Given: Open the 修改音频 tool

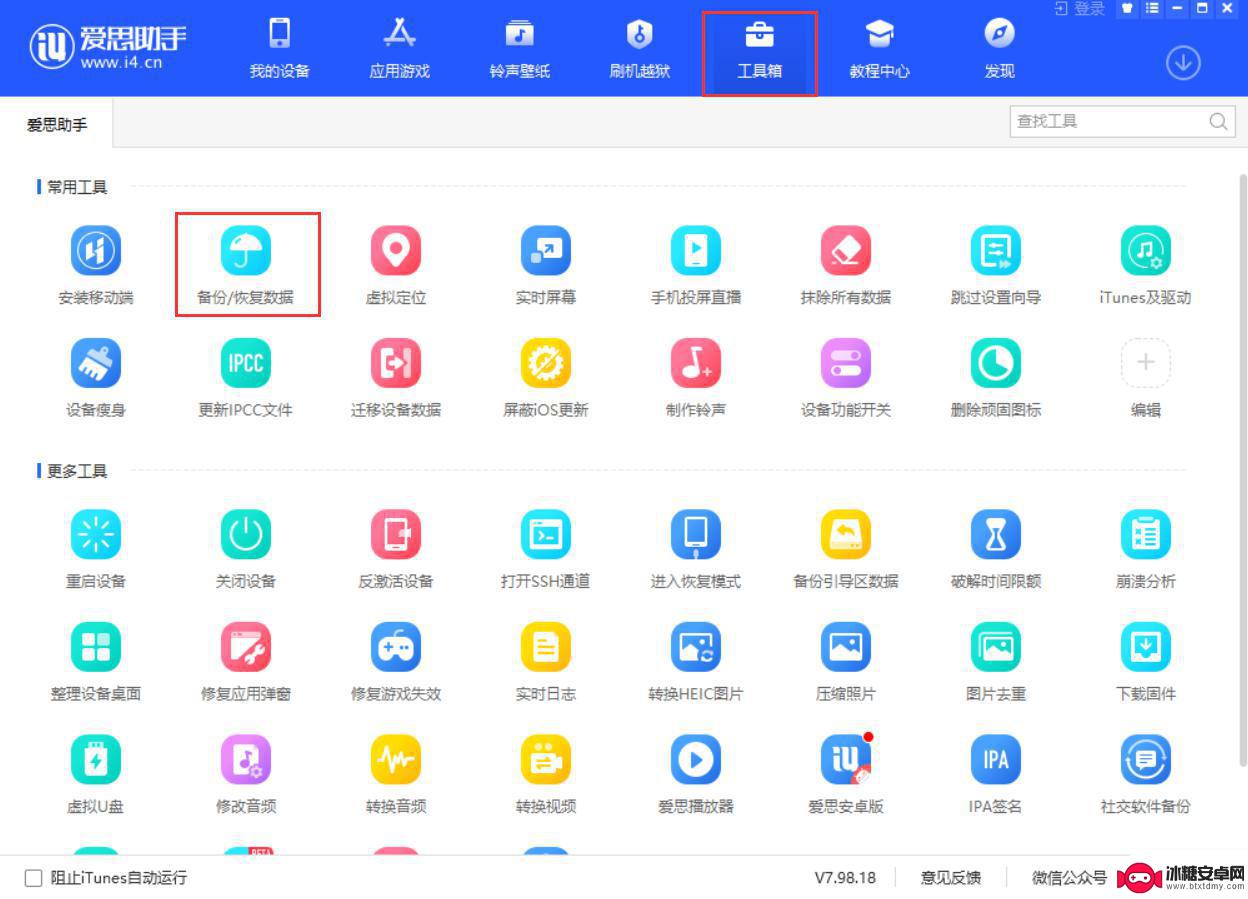Looking at the screenshot, I should (246, 760).
